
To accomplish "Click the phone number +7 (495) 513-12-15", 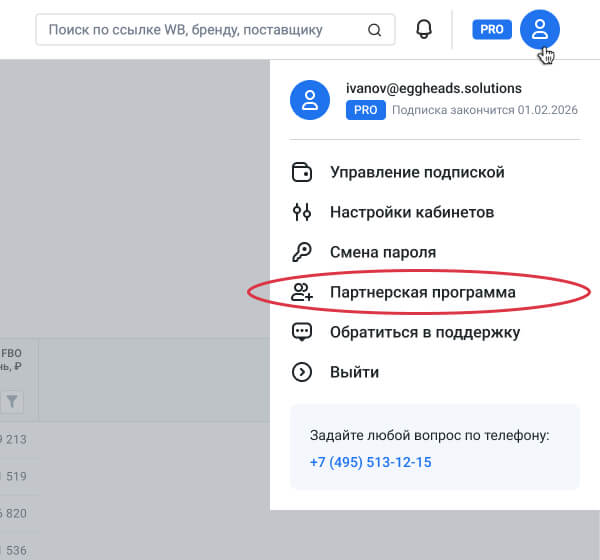I will tap(371, 463).
